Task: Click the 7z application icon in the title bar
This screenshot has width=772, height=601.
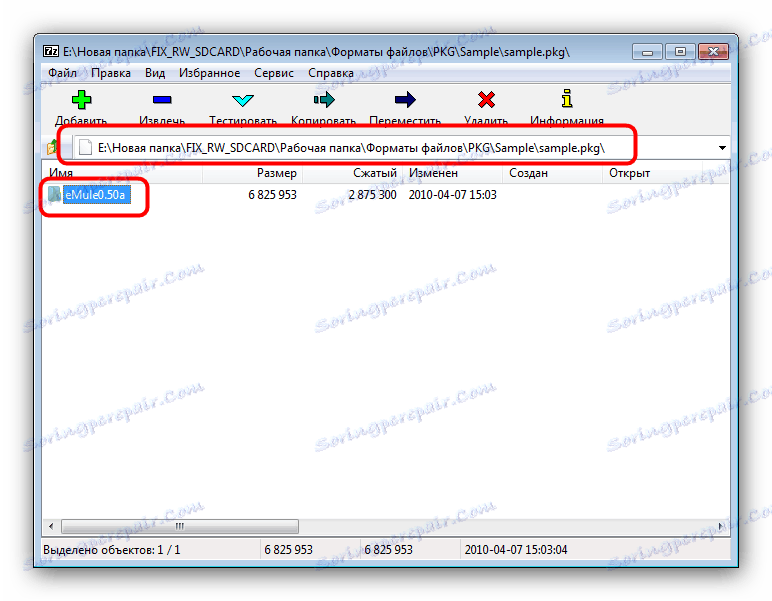Action: pyautogui.click(x=51, y=51)
